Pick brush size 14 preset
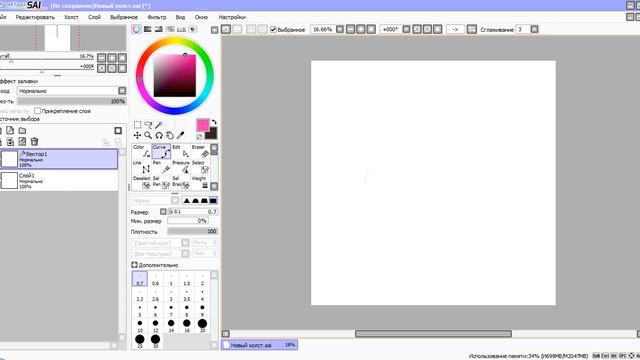Image resolution: width=640 pixels, height=360 pixels. click(171, 326)
